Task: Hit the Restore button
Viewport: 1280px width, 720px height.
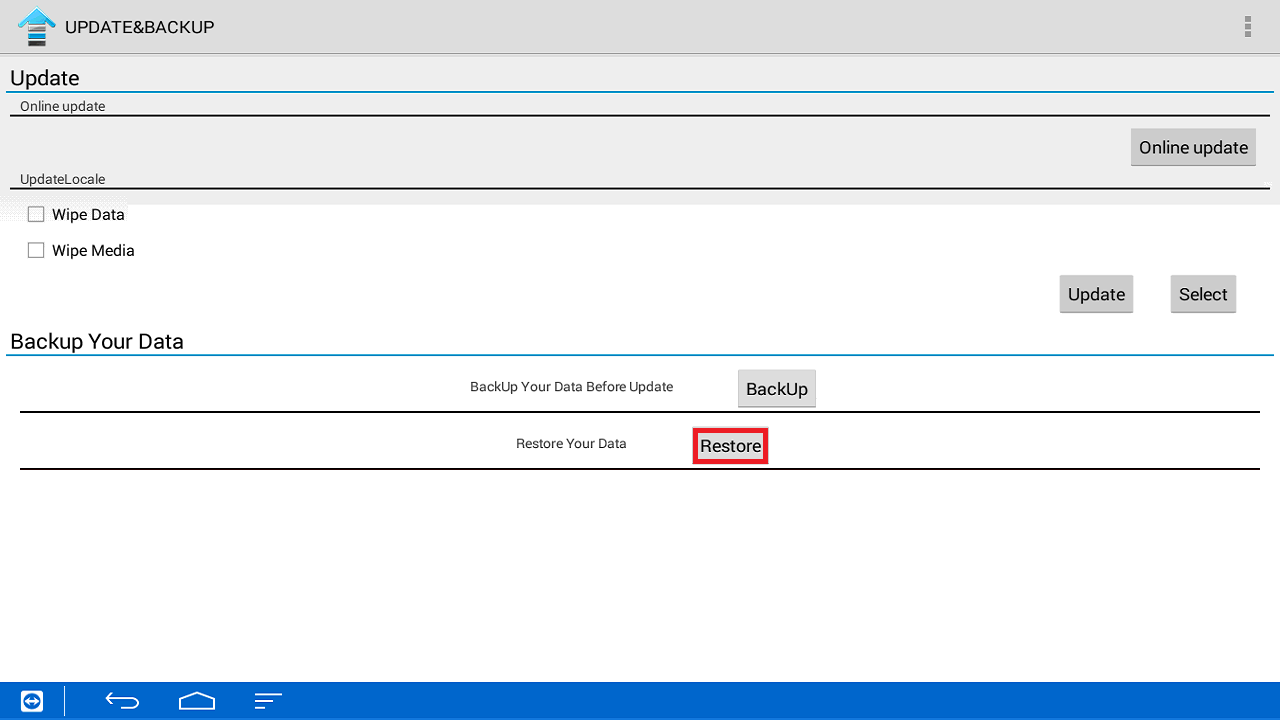Action: 730,446
